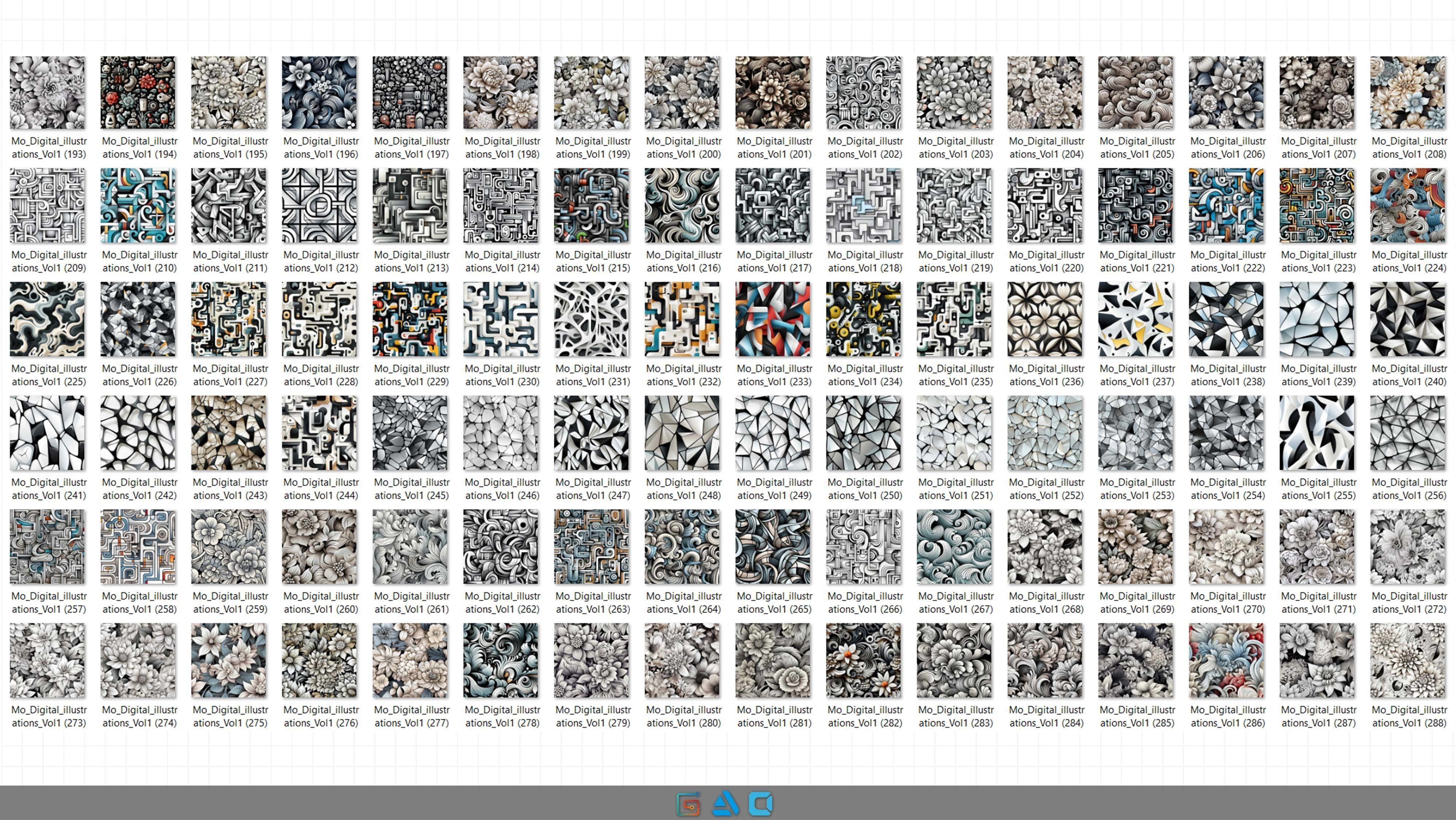Select thumbnail of illustration (288)
The width and height of the screenshot is (1456, 820).
tap(1408, 661)
